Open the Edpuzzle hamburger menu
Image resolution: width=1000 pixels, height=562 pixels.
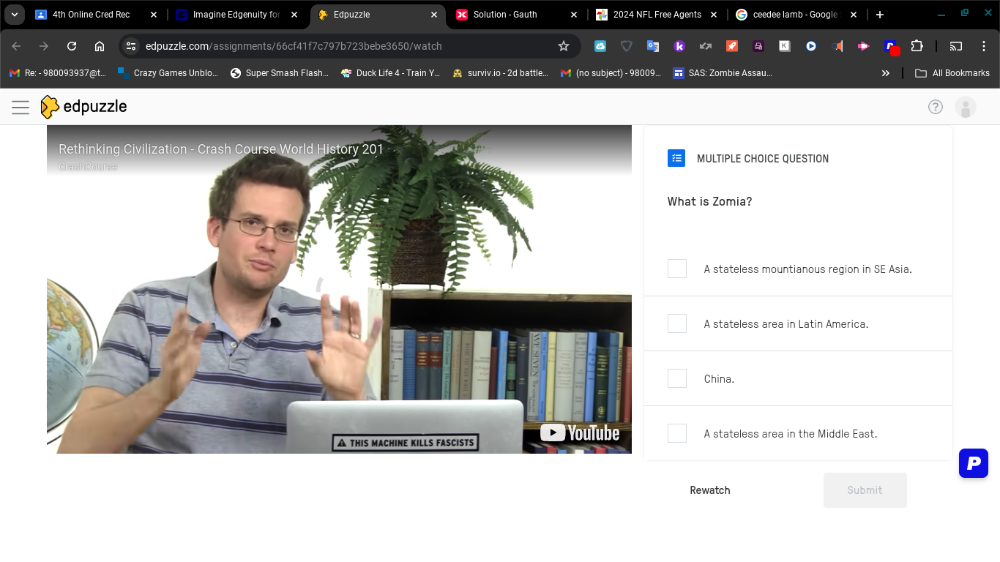[x=20, y=107]
